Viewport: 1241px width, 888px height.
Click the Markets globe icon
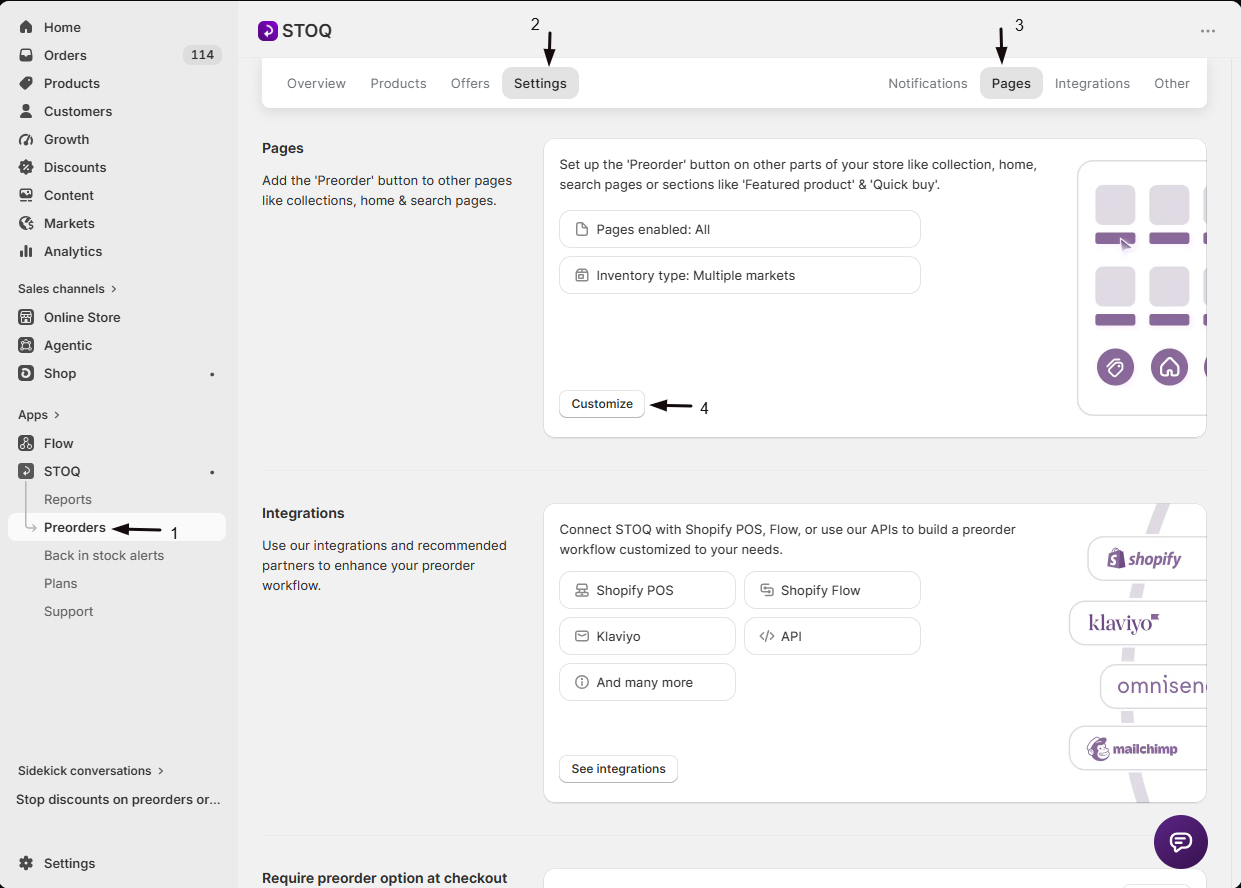click(26, 223)
